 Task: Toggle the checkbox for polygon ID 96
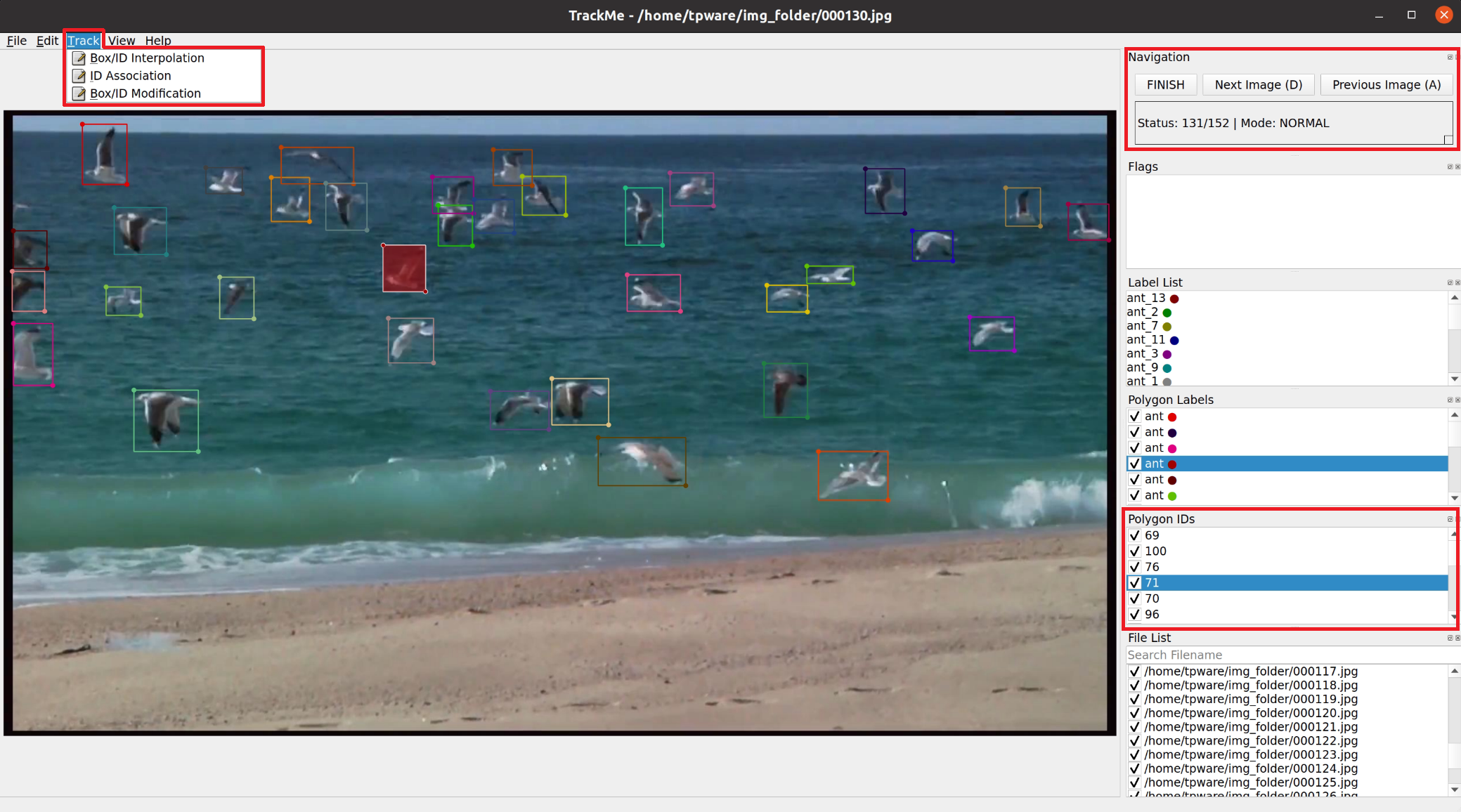click(x=1135, y=615)
